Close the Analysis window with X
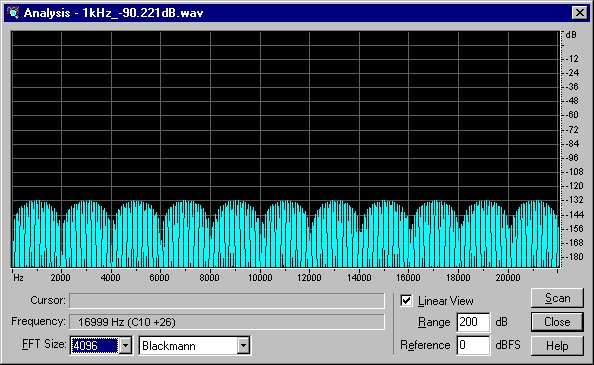 click(580, 13)
